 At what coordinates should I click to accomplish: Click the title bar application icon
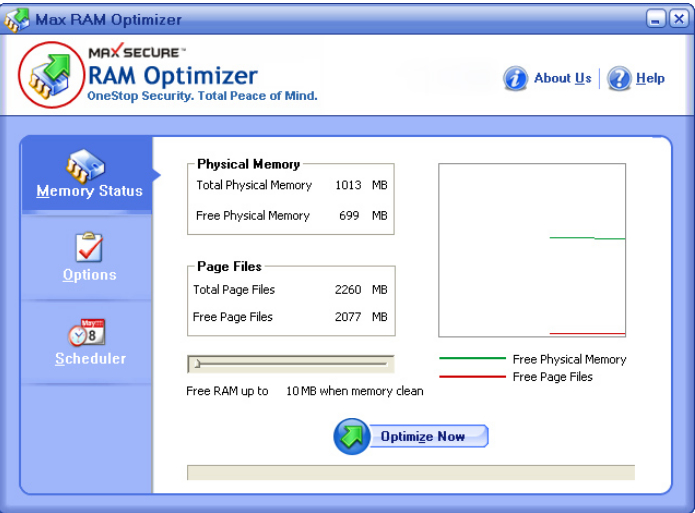pos(17,20)
